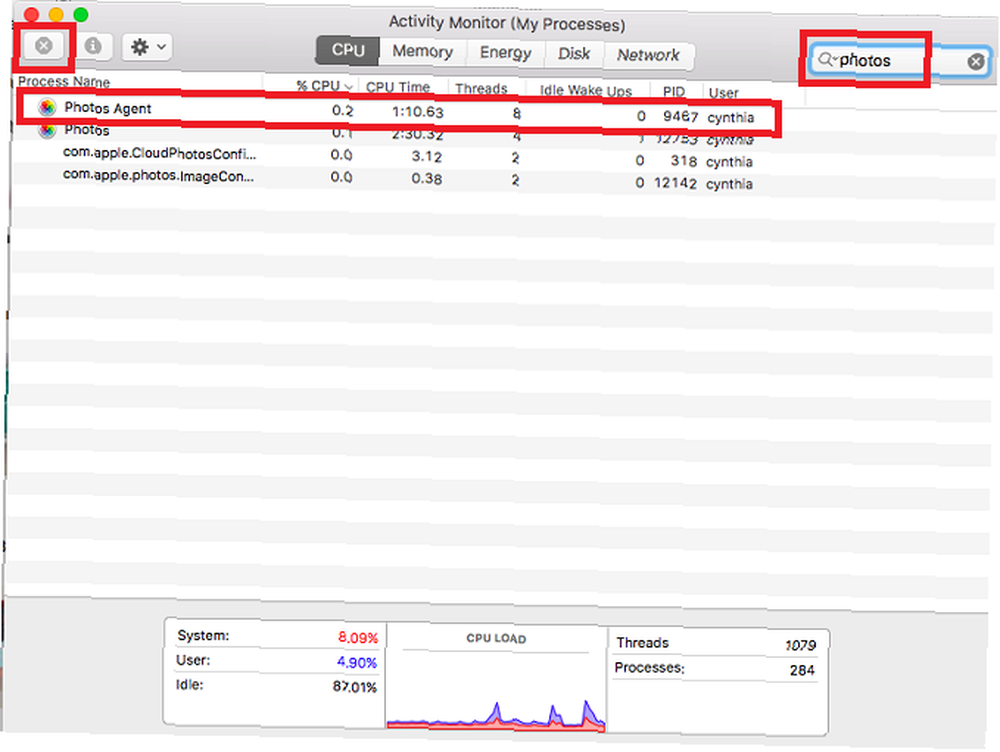The height and width of the screenshot is (752, 1000).
Task: Switch to the Memory tab
Action: (x=422, y=52)
